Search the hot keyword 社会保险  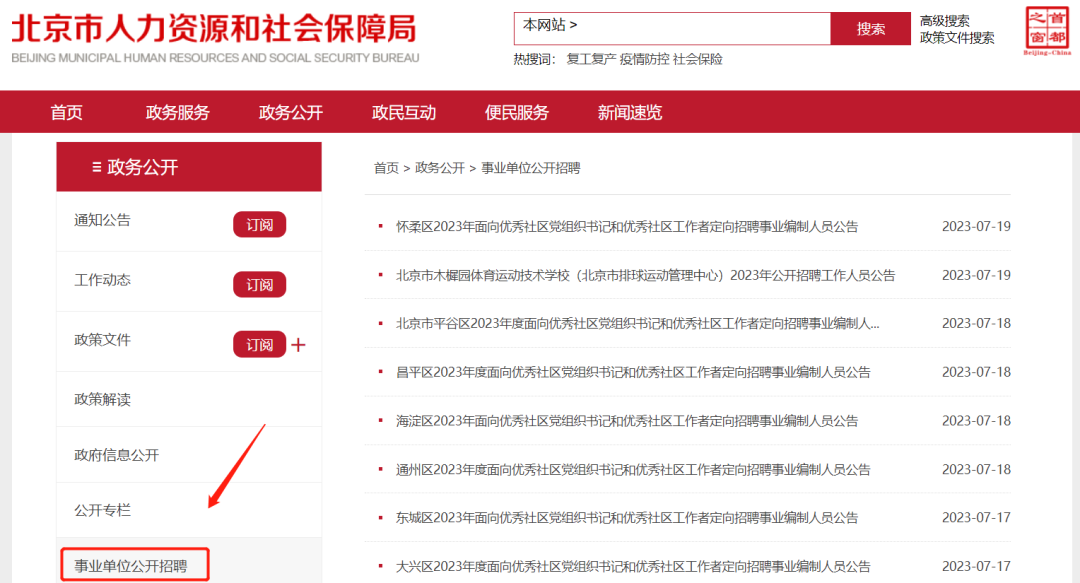click(698, 59)
